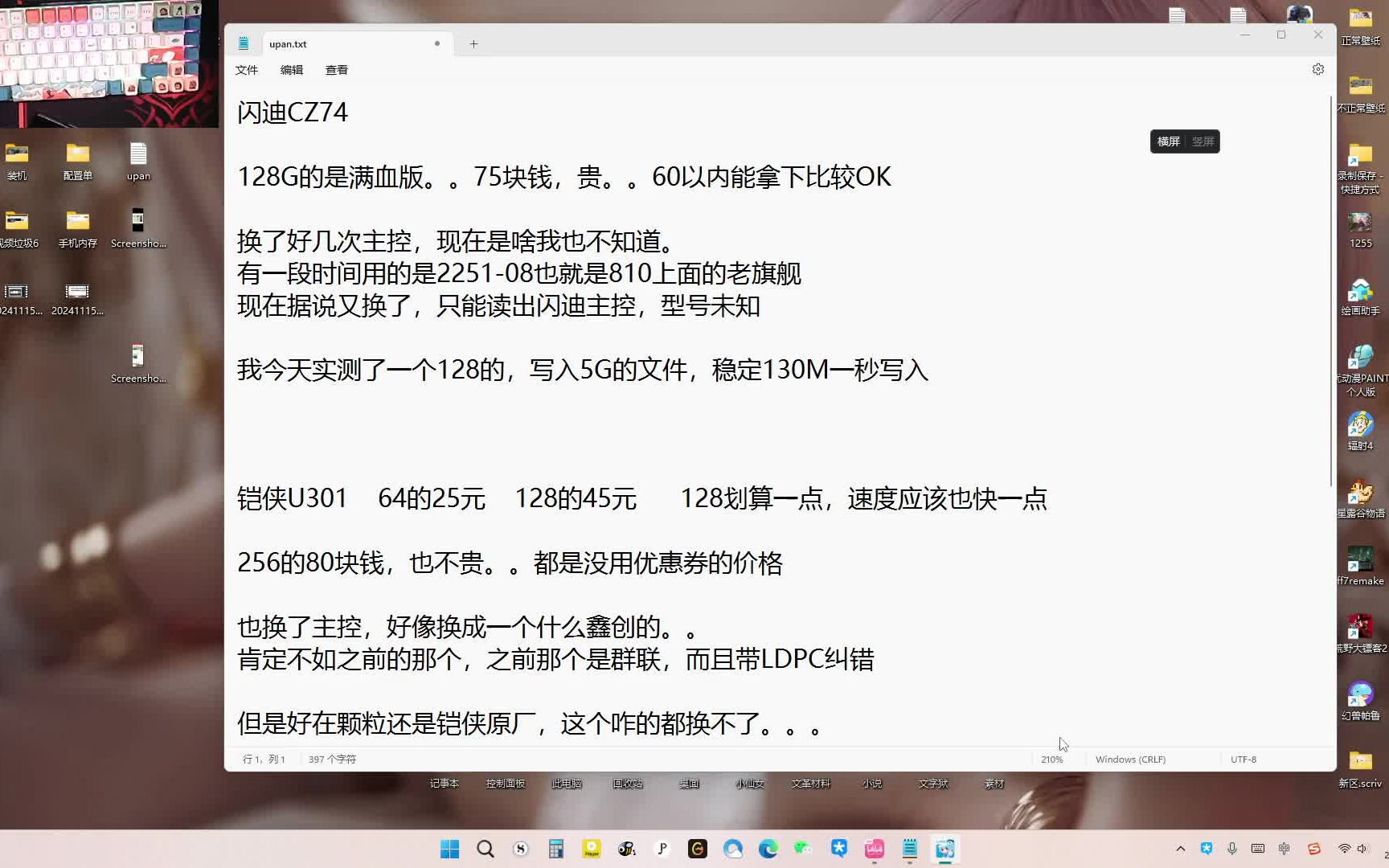This screenshot has width=1389, height=868.
Task: Select the 绘画助手 shortcut
Action: [x=1360, y=297]
